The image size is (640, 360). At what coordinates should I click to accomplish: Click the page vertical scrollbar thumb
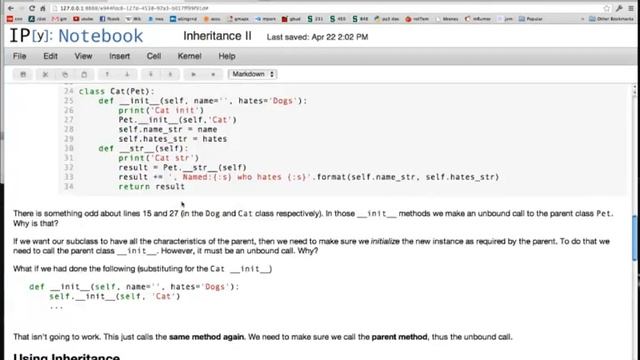pyautogui.click(x=634, y=238)
